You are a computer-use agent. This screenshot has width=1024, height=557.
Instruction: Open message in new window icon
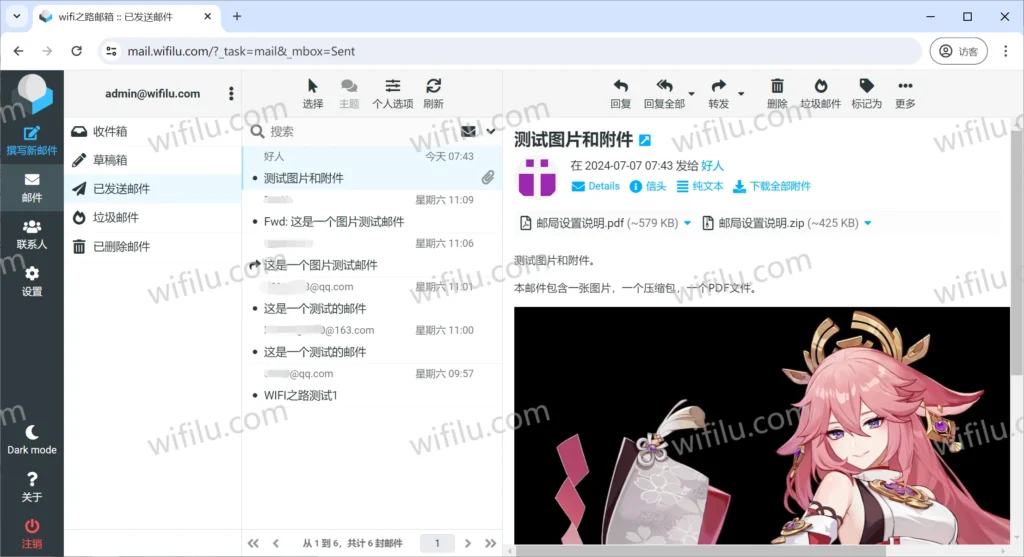(x=645, y=140)
